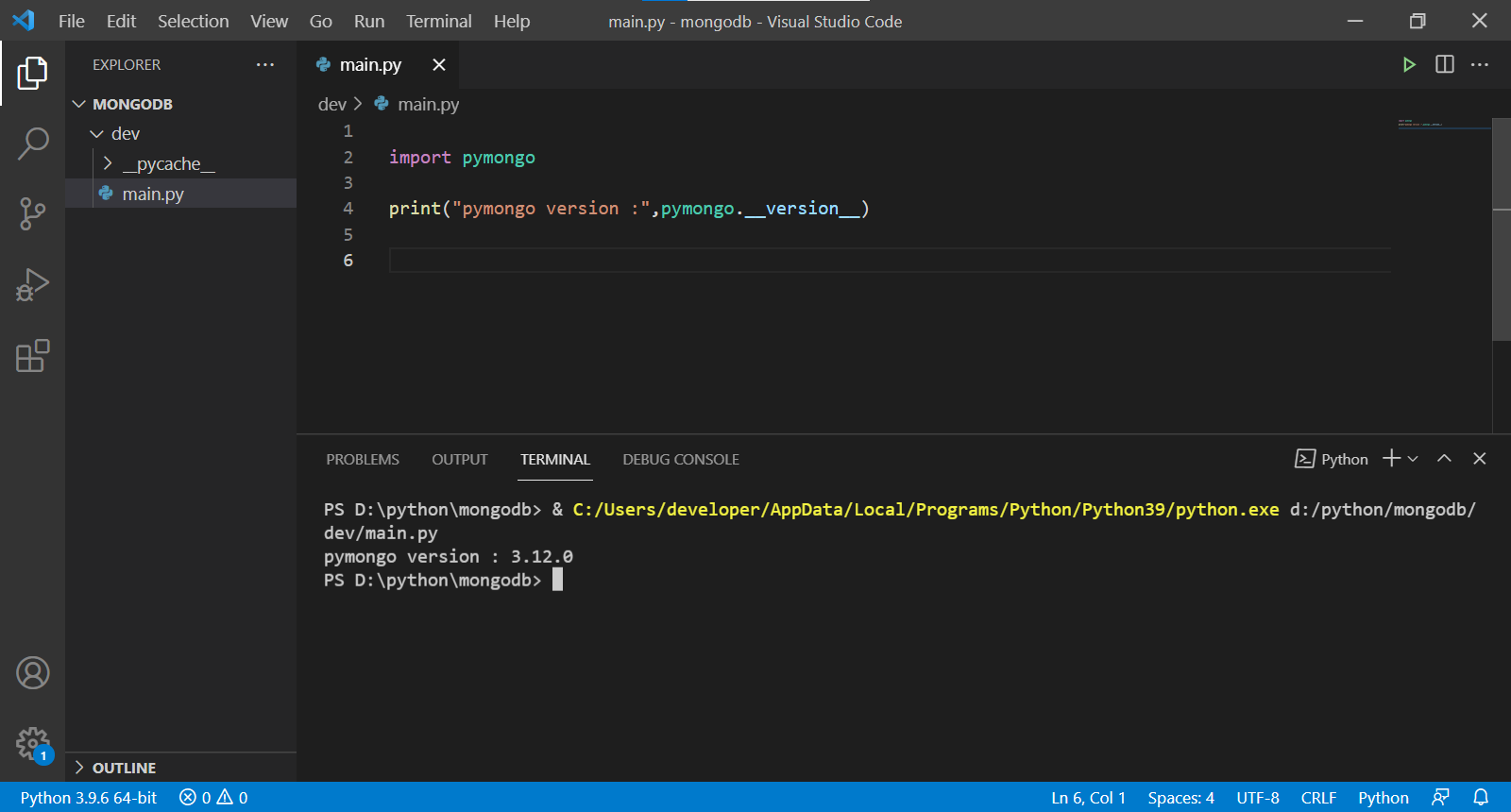Open the Run menu
Viewport: 1511px width, 812px height.
click(369, 21)
